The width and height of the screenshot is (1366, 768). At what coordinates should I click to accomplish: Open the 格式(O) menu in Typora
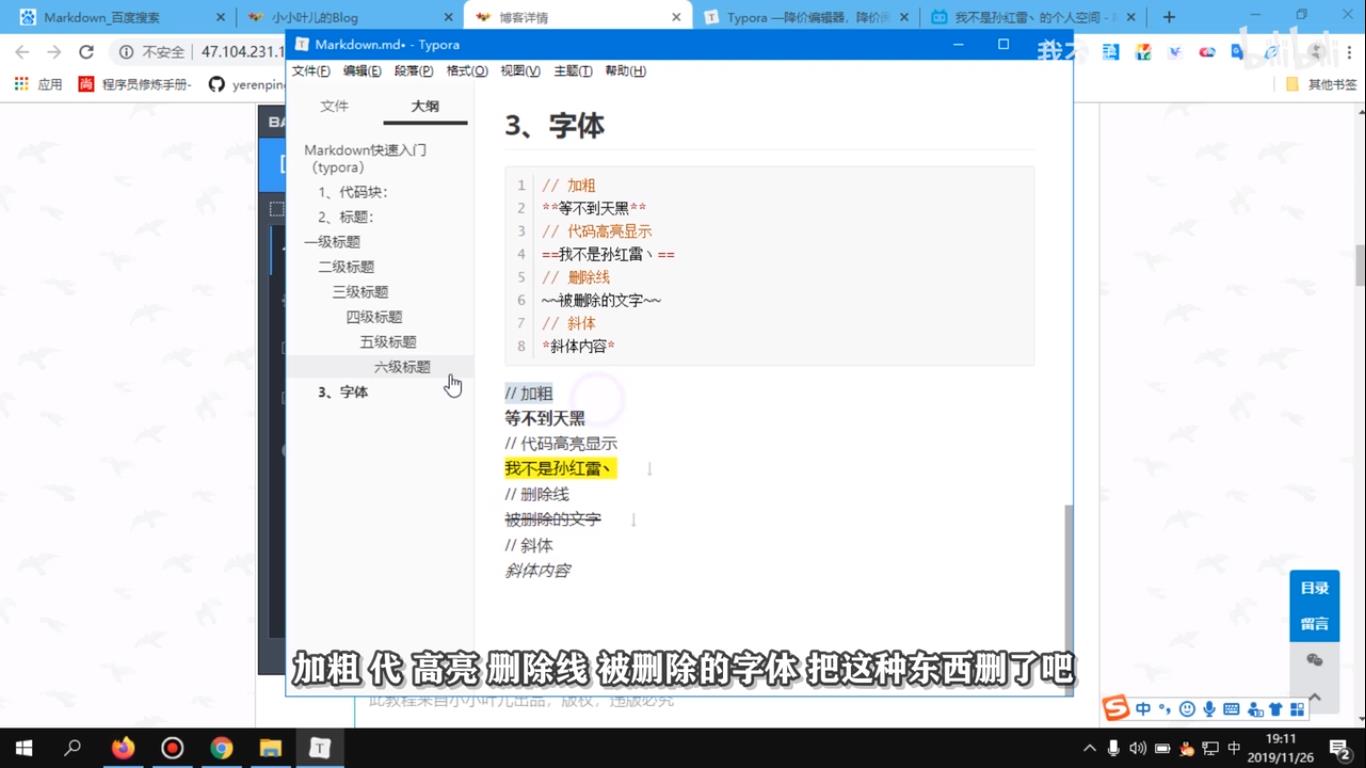467,71
